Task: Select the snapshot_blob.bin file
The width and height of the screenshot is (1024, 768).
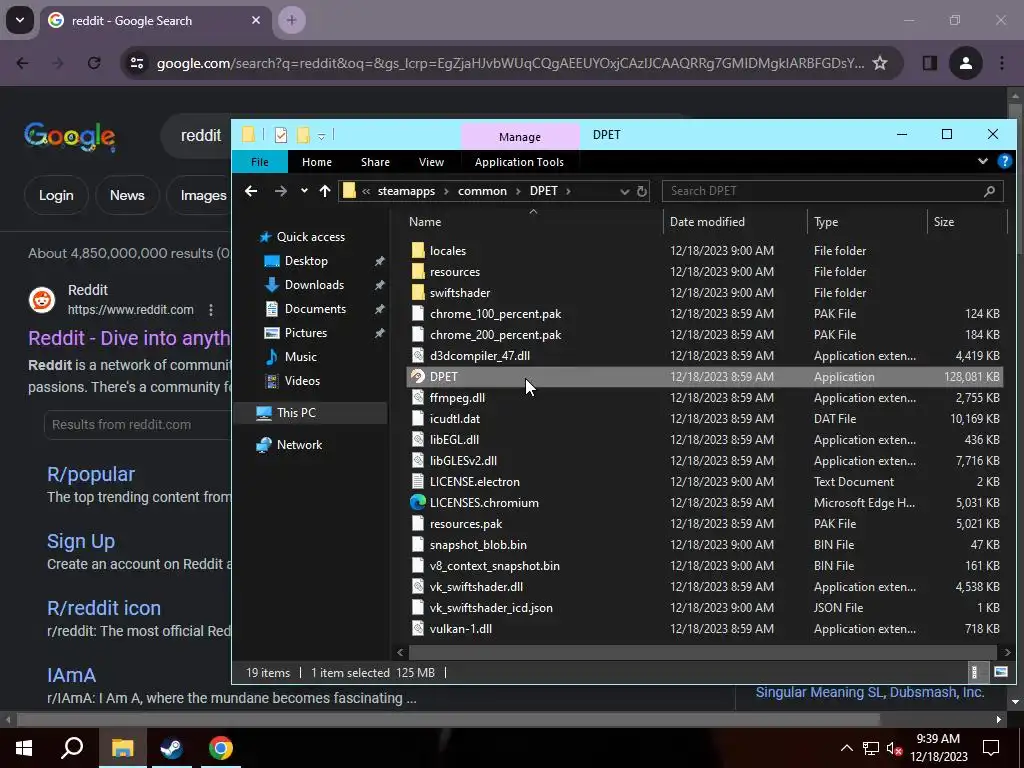Action: [x=478, y=545]
